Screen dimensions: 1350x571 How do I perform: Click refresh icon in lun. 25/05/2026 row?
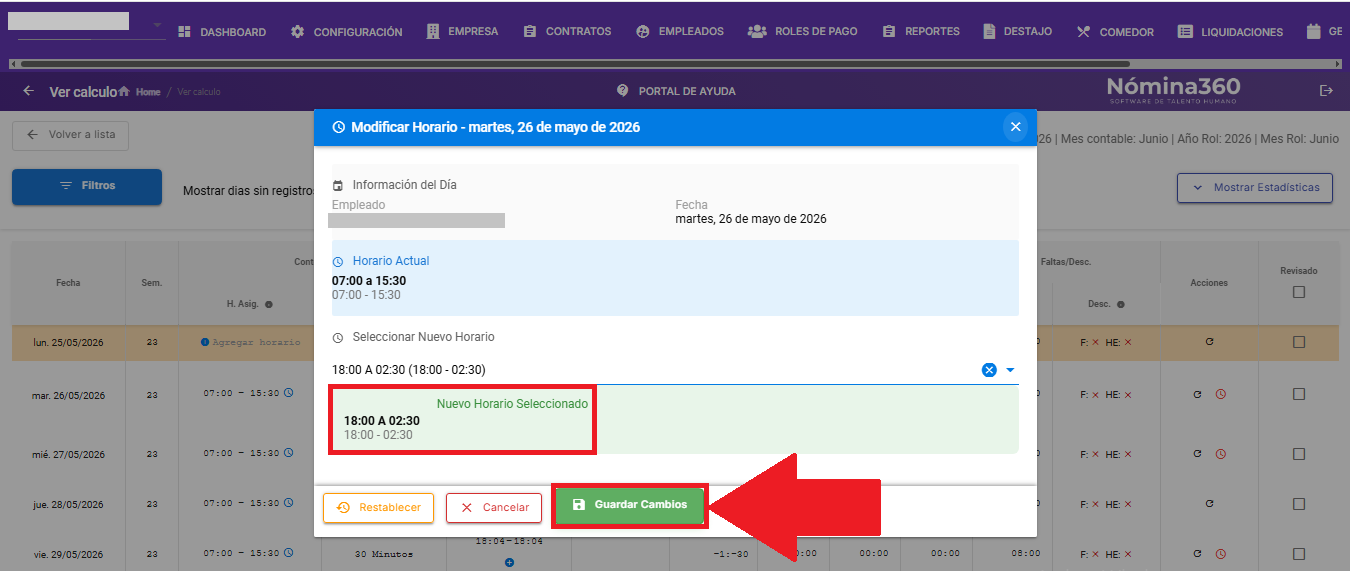pyautogui.click(x=1209, y=342)
